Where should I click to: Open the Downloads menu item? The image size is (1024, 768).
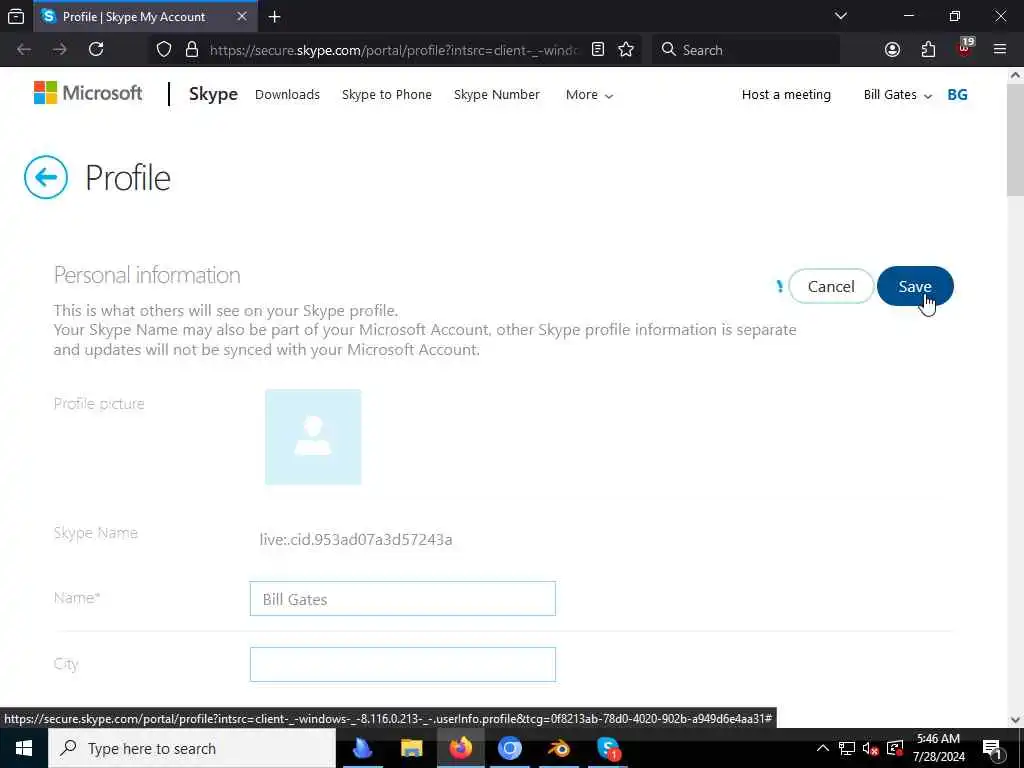click(287, 95)
